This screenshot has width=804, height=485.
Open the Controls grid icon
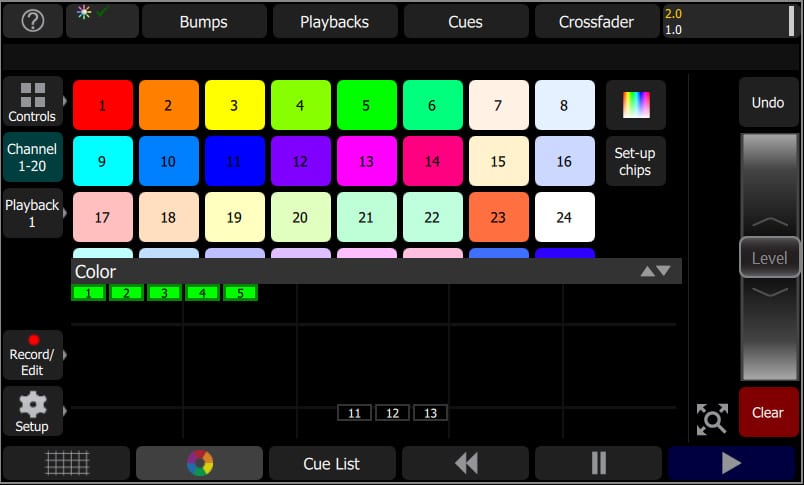tap(32, 103)
